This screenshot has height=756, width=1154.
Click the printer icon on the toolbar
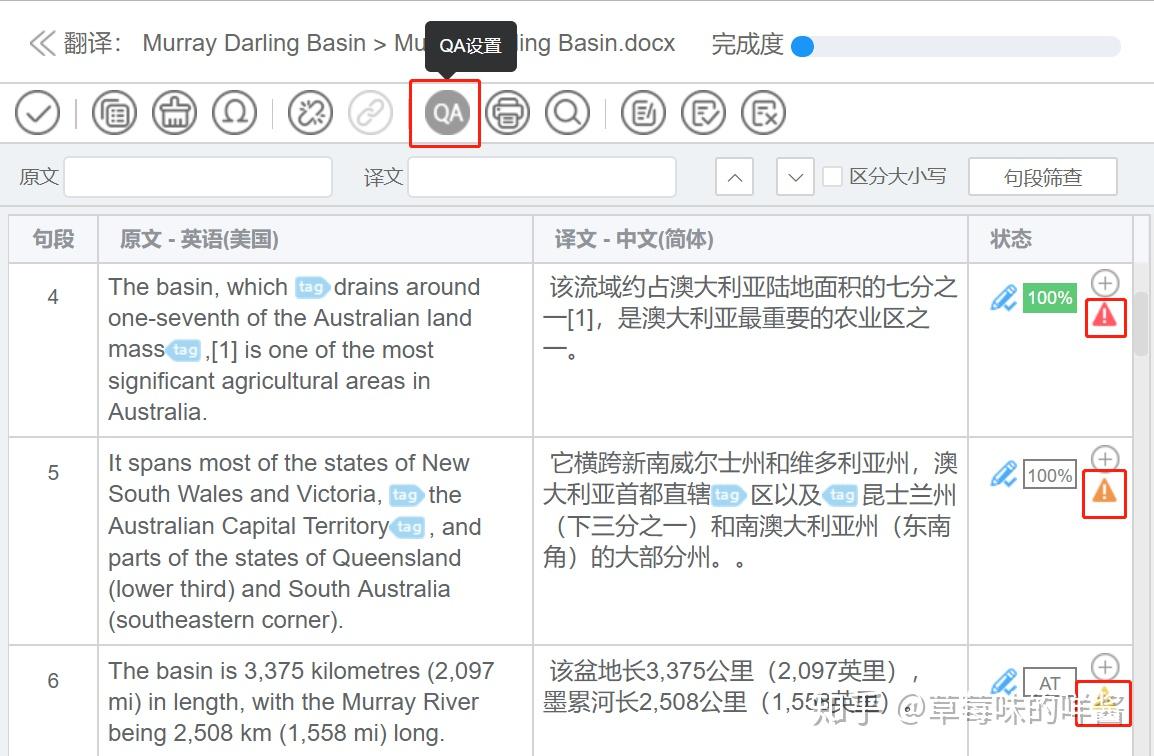[507, 112]
